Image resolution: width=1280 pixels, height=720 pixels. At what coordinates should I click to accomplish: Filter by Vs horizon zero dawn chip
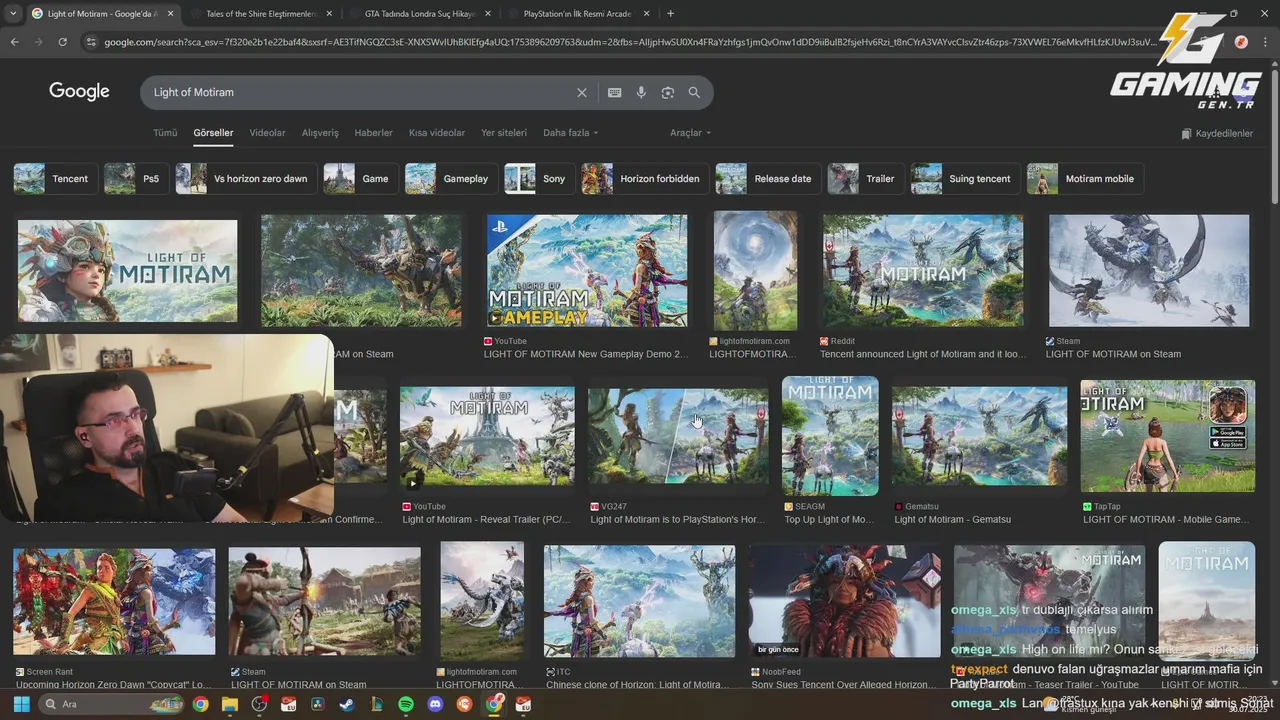coord(246,179)
